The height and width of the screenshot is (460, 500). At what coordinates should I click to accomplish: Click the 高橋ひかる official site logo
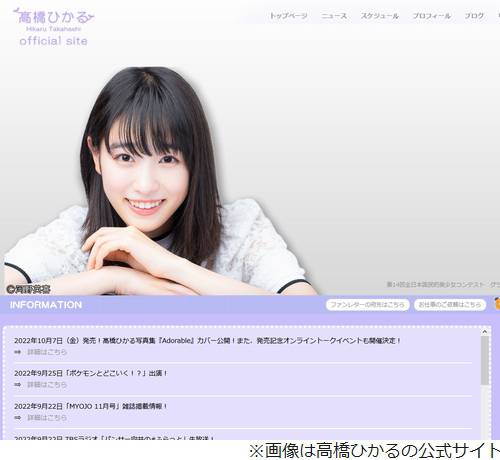[x=54, y=27]
